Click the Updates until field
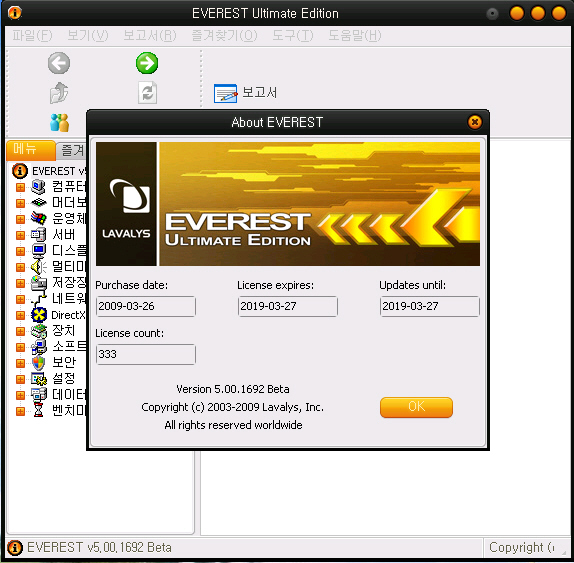Screen dimensions: 574x563 (429, 306)
